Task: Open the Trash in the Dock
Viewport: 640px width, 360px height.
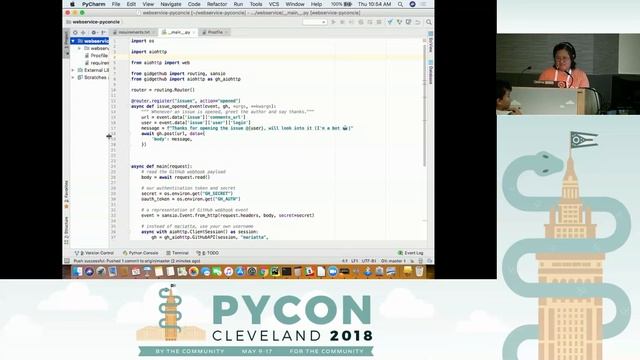Action: click(419, 271)
